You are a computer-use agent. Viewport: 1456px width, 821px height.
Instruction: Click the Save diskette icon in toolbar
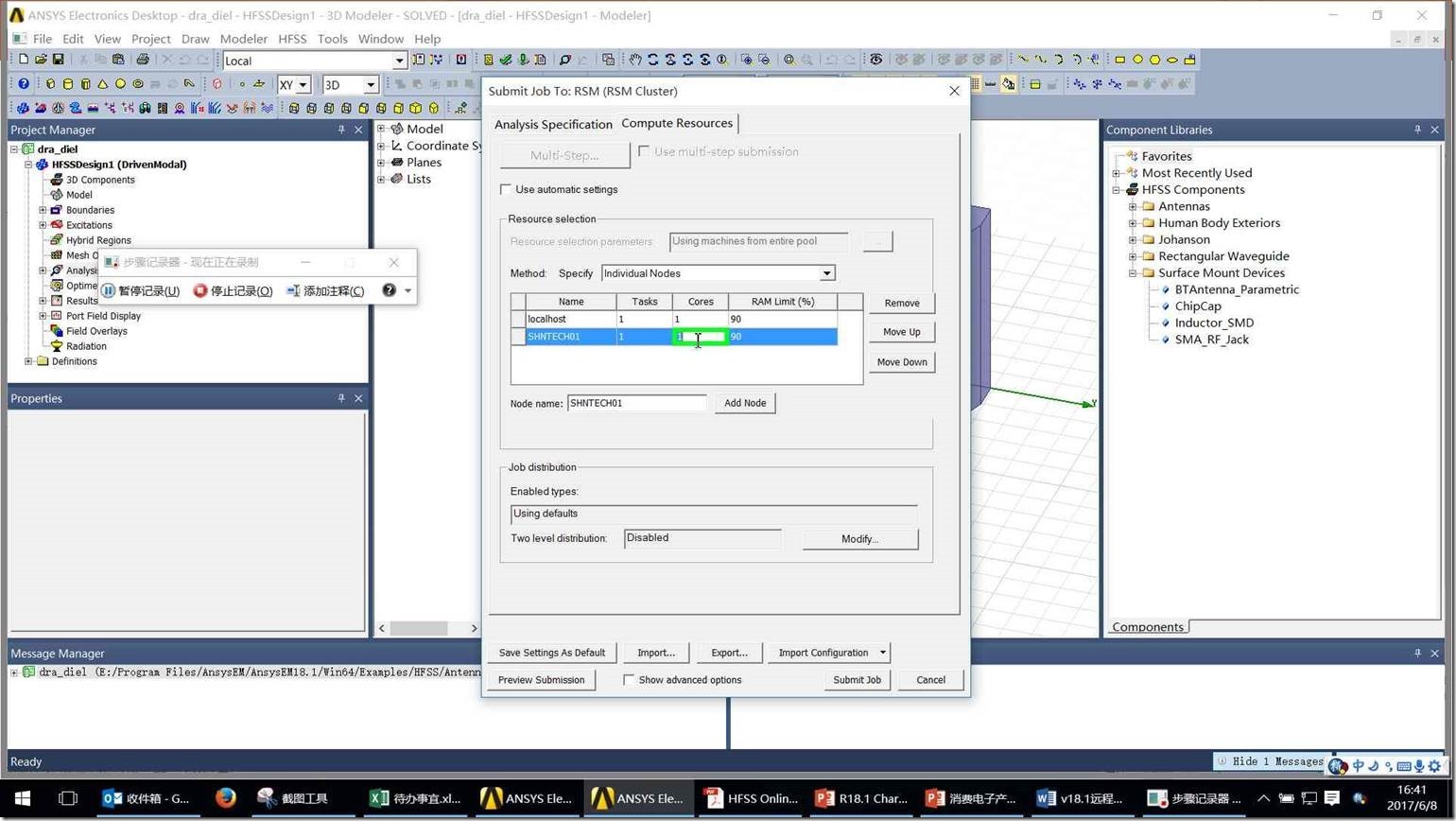point(58,60)
